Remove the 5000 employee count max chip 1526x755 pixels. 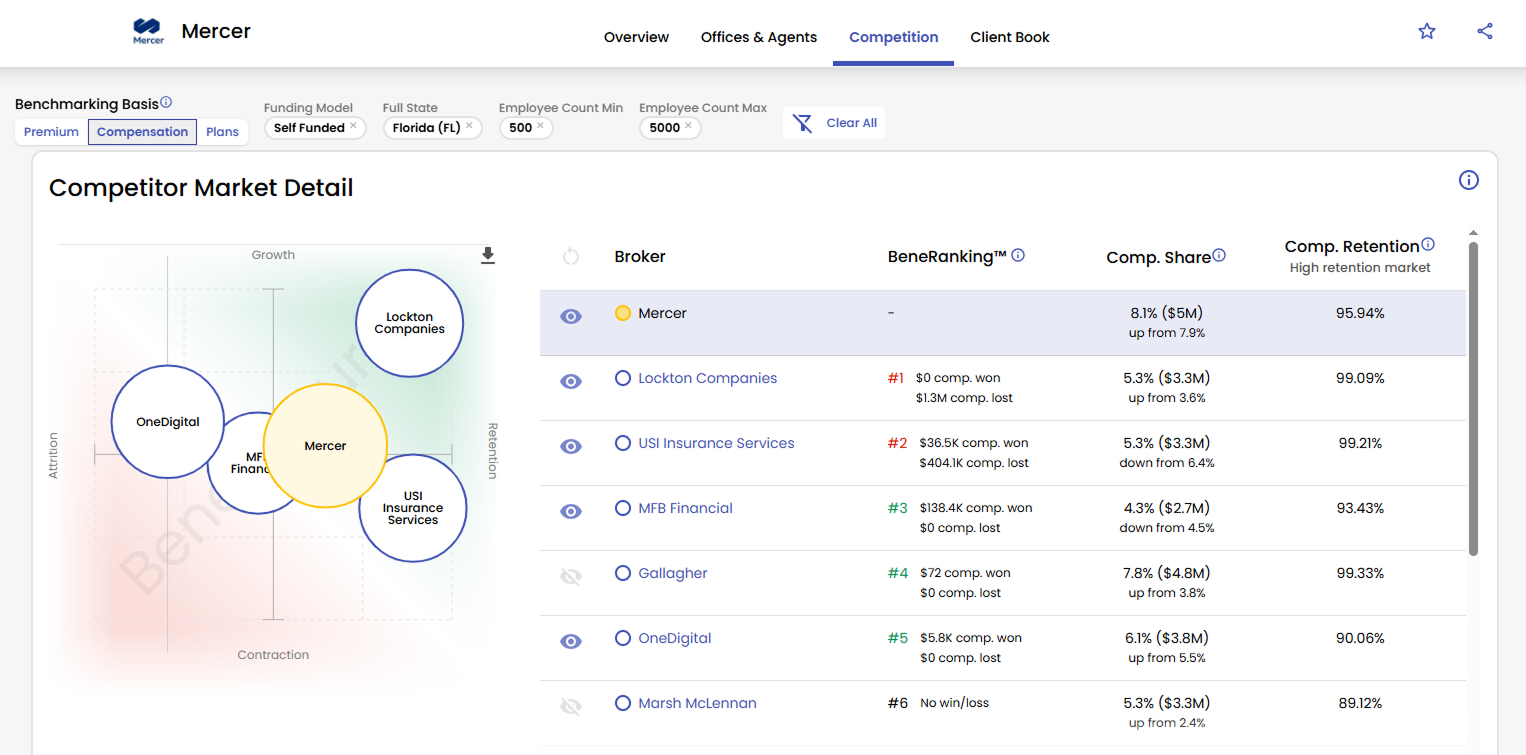[688, 126]
